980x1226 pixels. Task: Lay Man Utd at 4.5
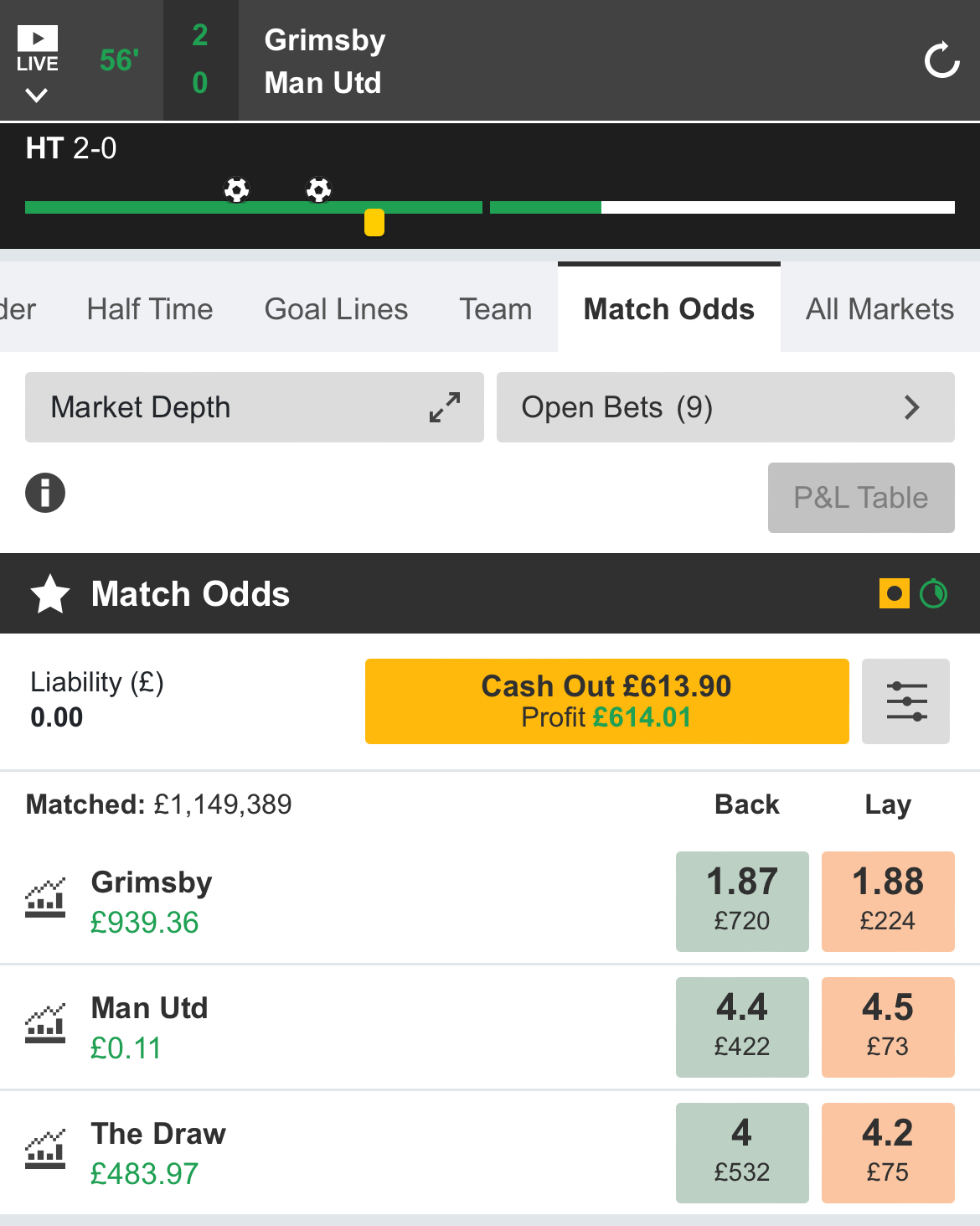(888, 1027)
